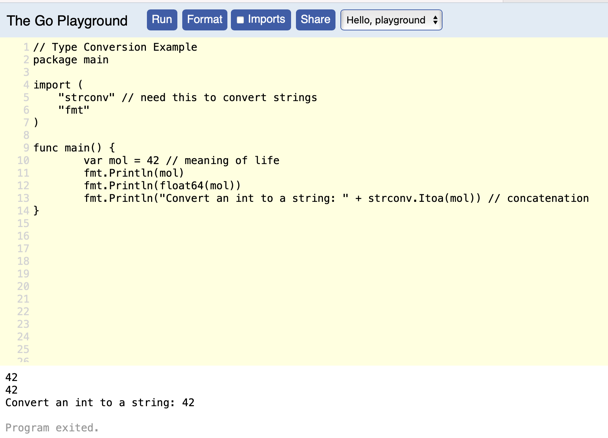
Task: Click the "Program exited." status text
Action: 52,428
